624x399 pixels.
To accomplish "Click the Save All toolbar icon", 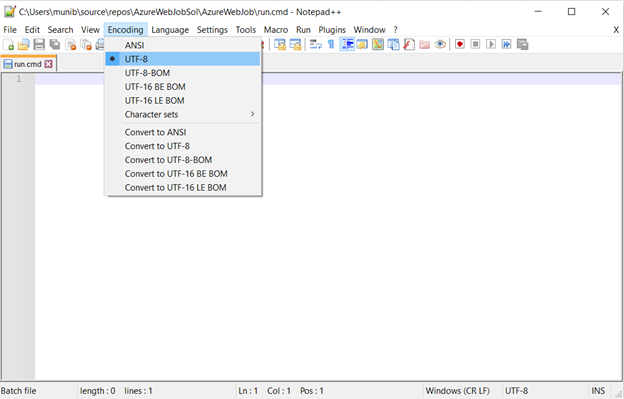I will tap(55, 45).
